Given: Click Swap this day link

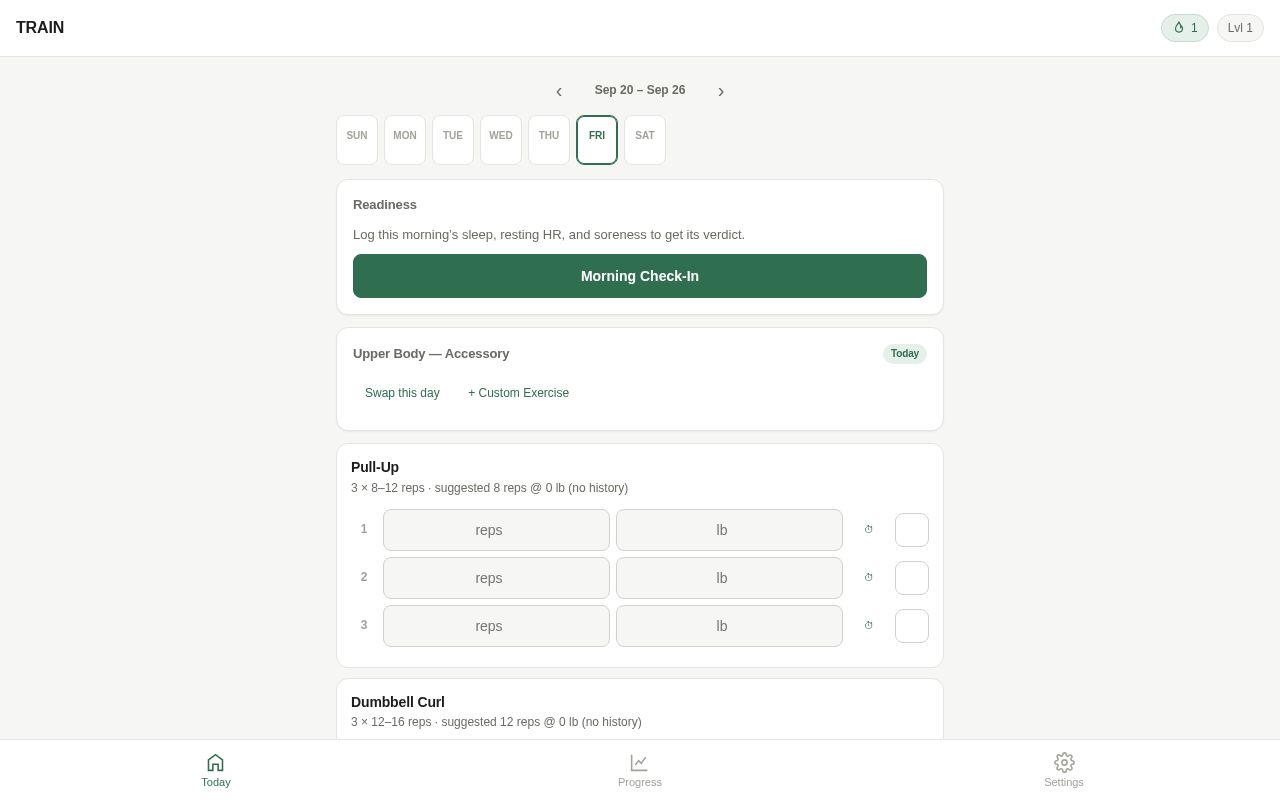Looking at the screenshot, I should tap(402, 393).
